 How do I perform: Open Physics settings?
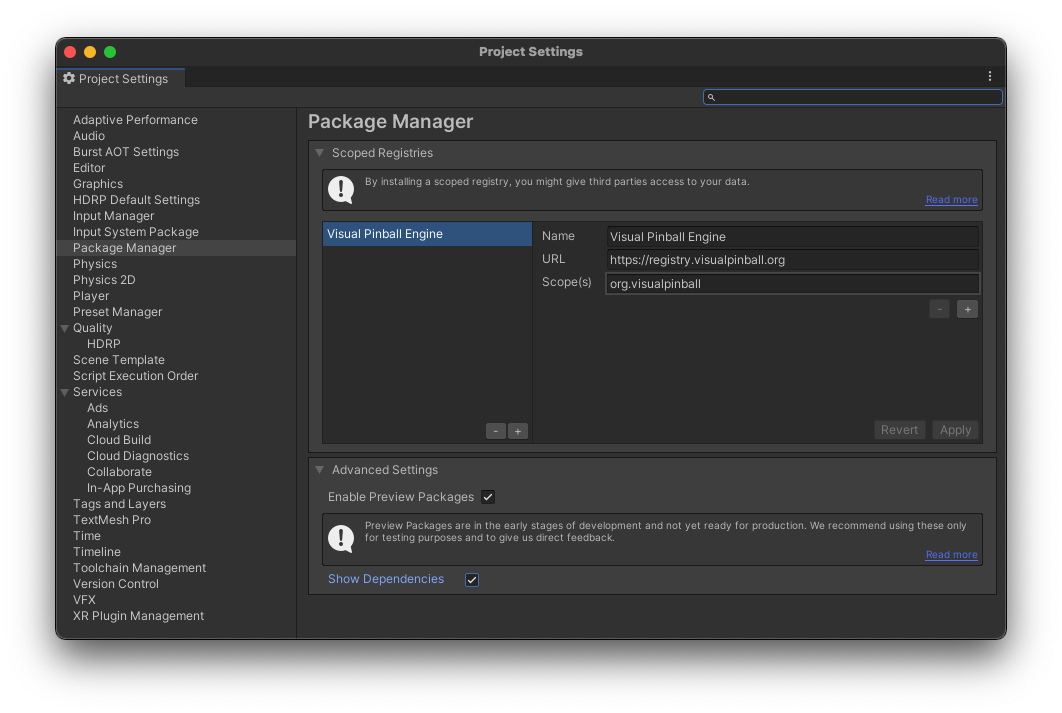click(x=95, y=264)
